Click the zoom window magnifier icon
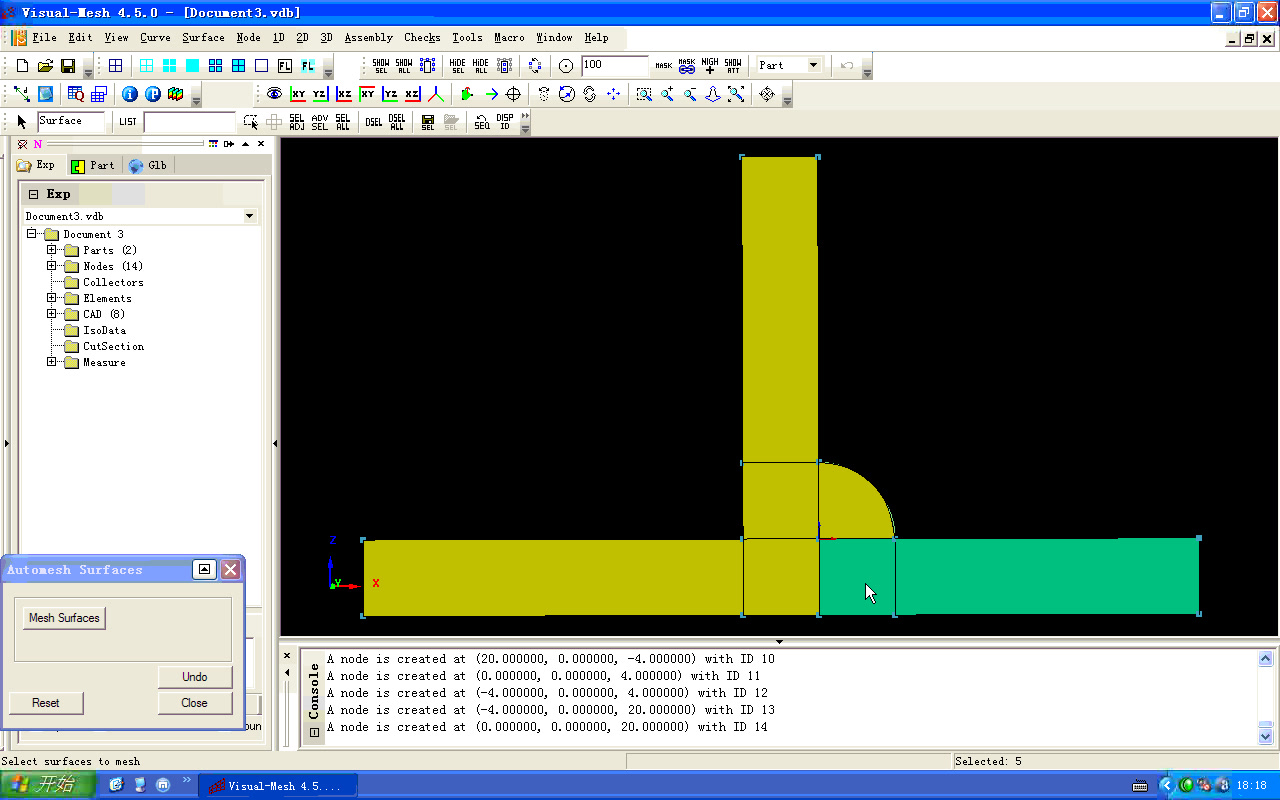This screenshot has height=800, width=1280. pyautogui.click(x=644, y=94)
